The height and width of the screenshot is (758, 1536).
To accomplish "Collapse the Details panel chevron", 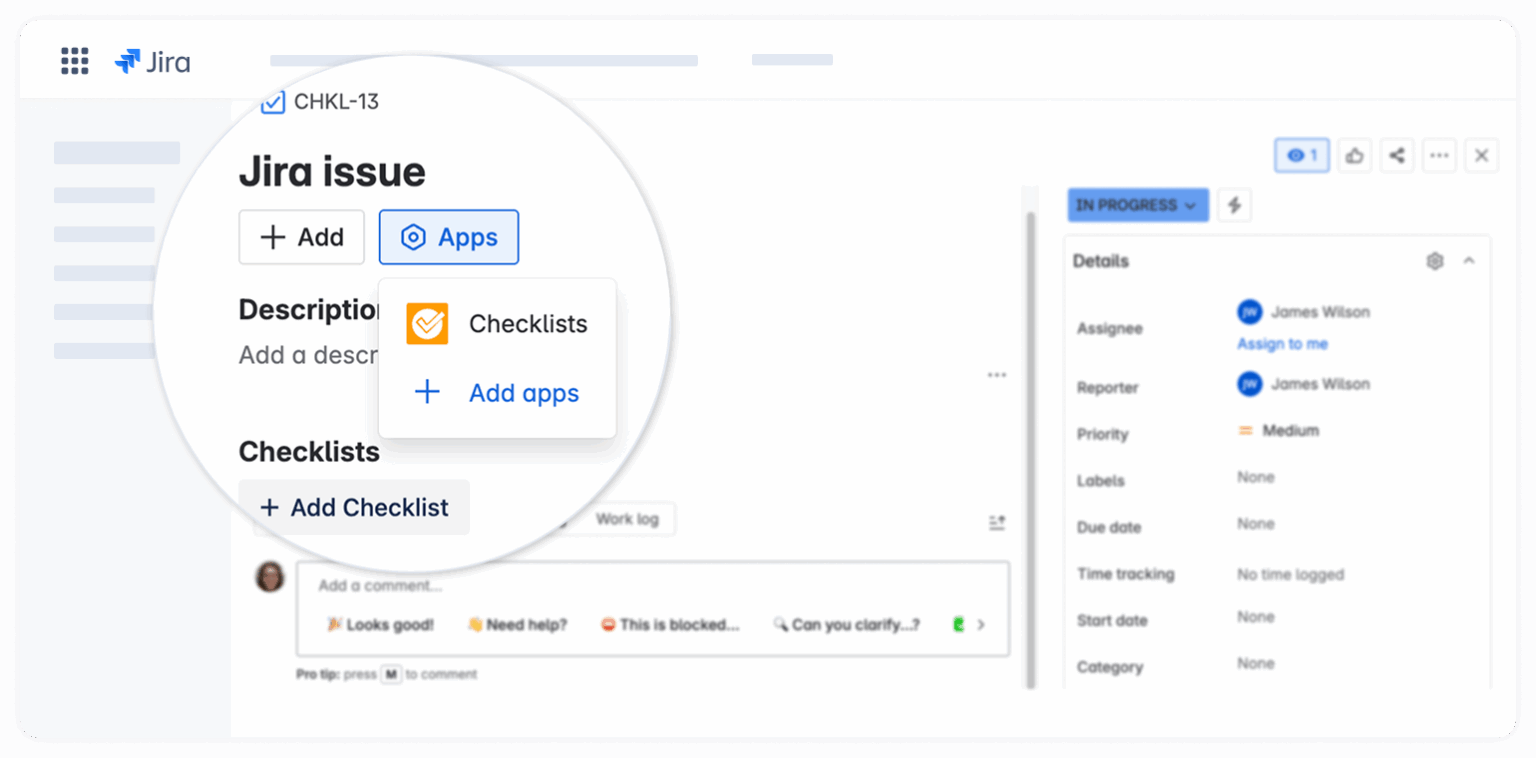I will [1469, 261].
